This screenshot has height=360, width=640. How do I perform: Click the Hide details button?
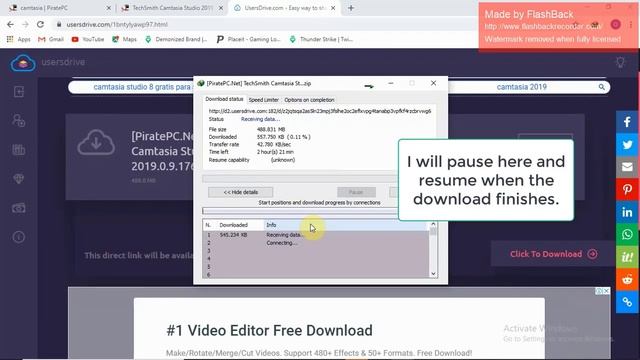[240, 192]
